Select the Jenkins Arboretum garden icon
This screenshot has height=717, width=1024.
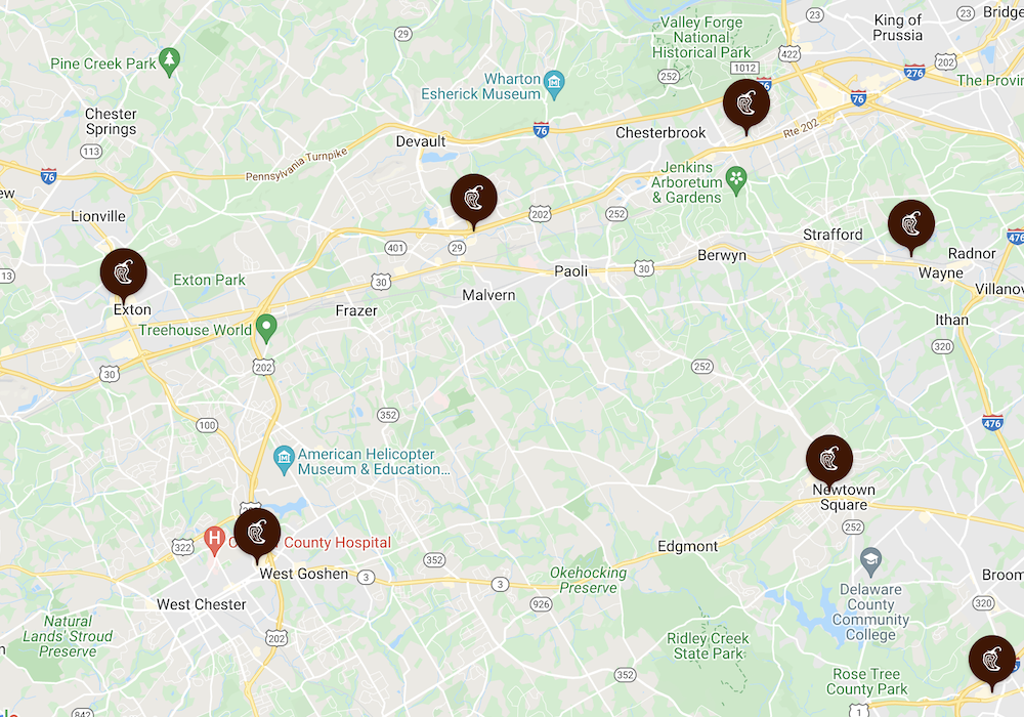click(x=736, y=182)
